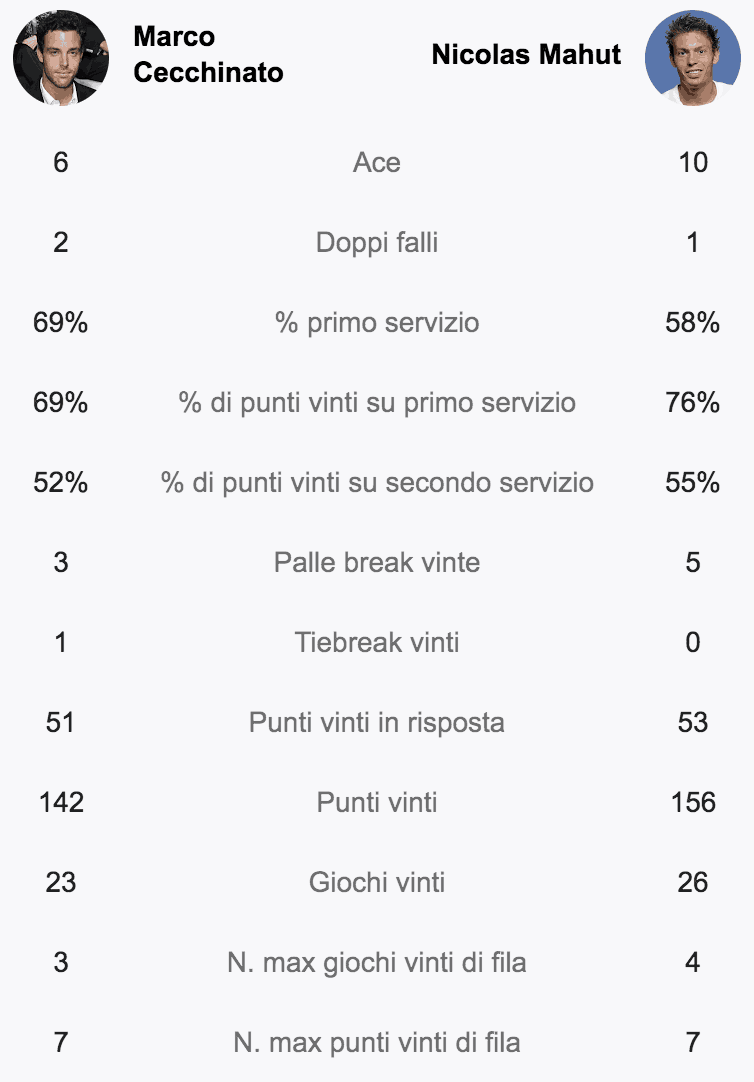This screenshot has height=1082, width=754.
Task: Click Mahut's 10 aces value
Action: pos(693,162)
